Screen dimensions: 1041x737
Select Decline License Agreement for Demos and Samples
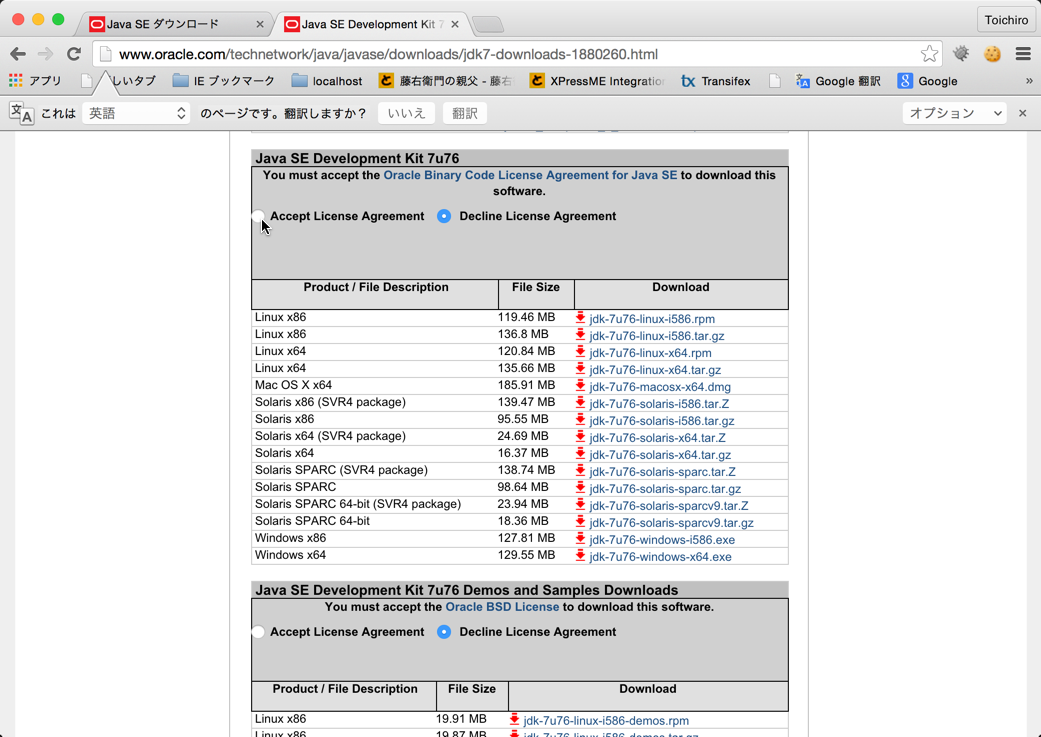point(444,632)
